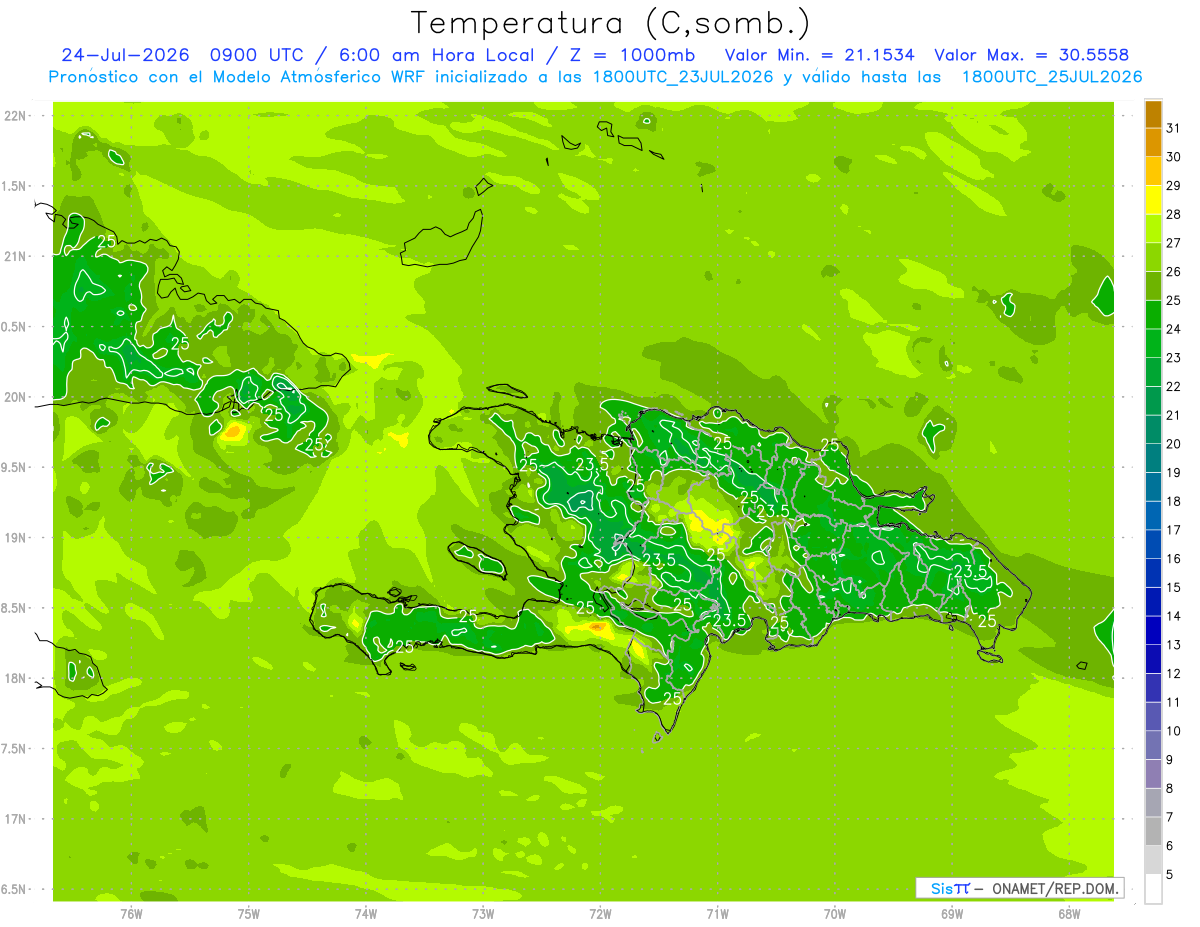Click the "74W" longitude axis label
1200x927 pixels.
pos(366,913)
